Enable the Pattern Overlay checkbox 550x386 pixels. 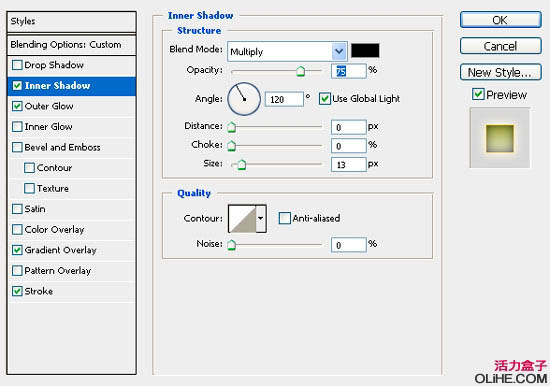[17, 271]
